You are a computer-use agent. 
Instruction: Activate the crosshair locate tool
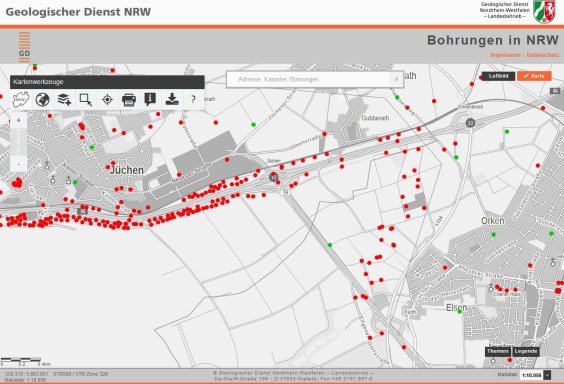(107, 100)
